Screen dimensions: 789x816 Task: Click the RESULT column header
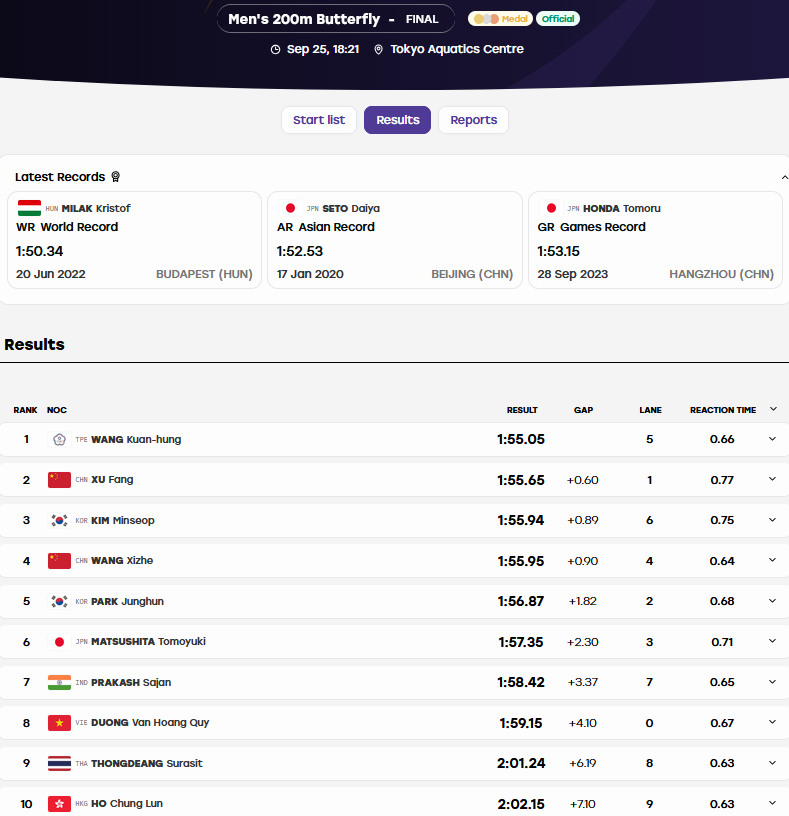522,410
